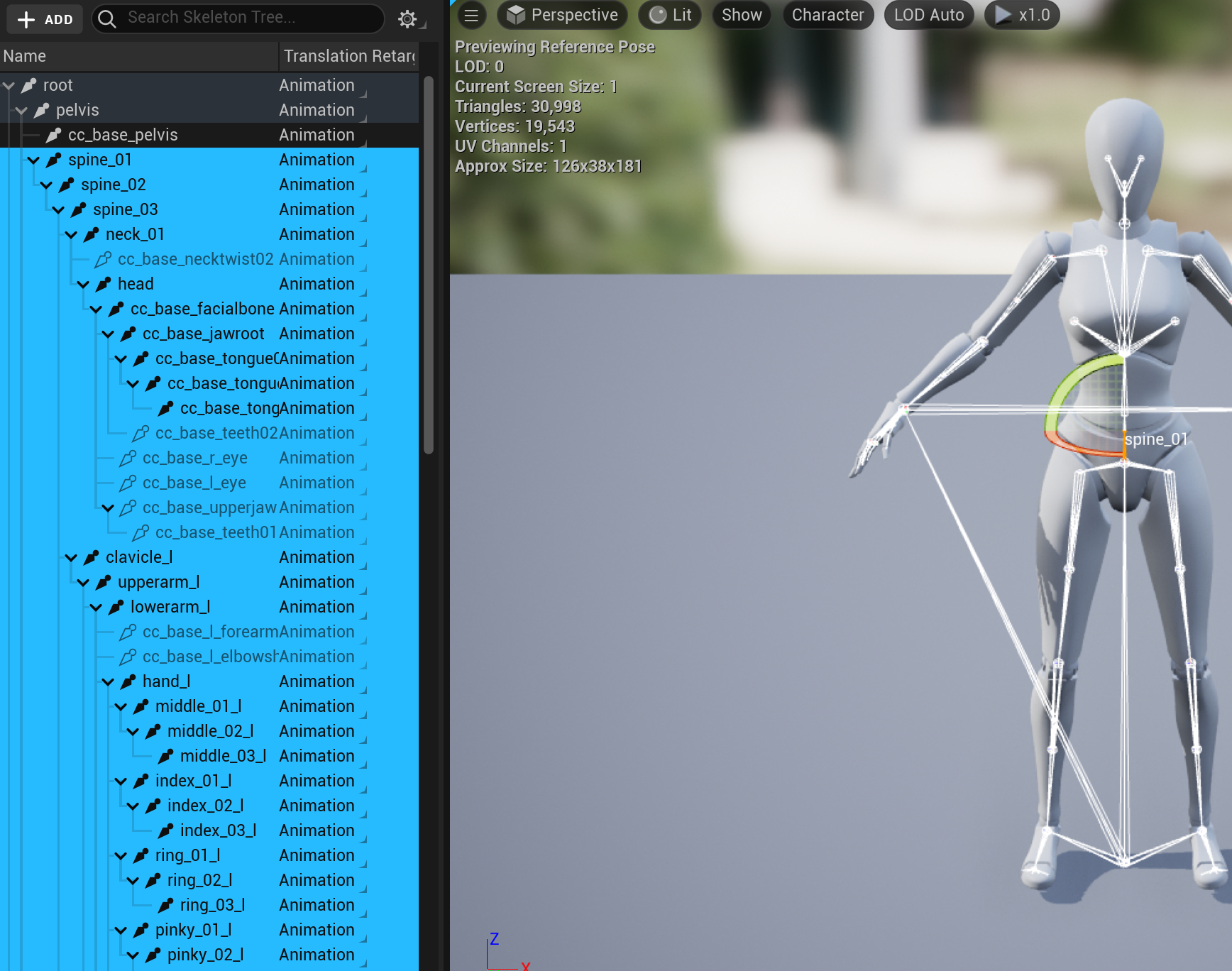Click the viewport hamburger menu icon
The width and height of the screenshot is (1232, 971).
point(471,15)
